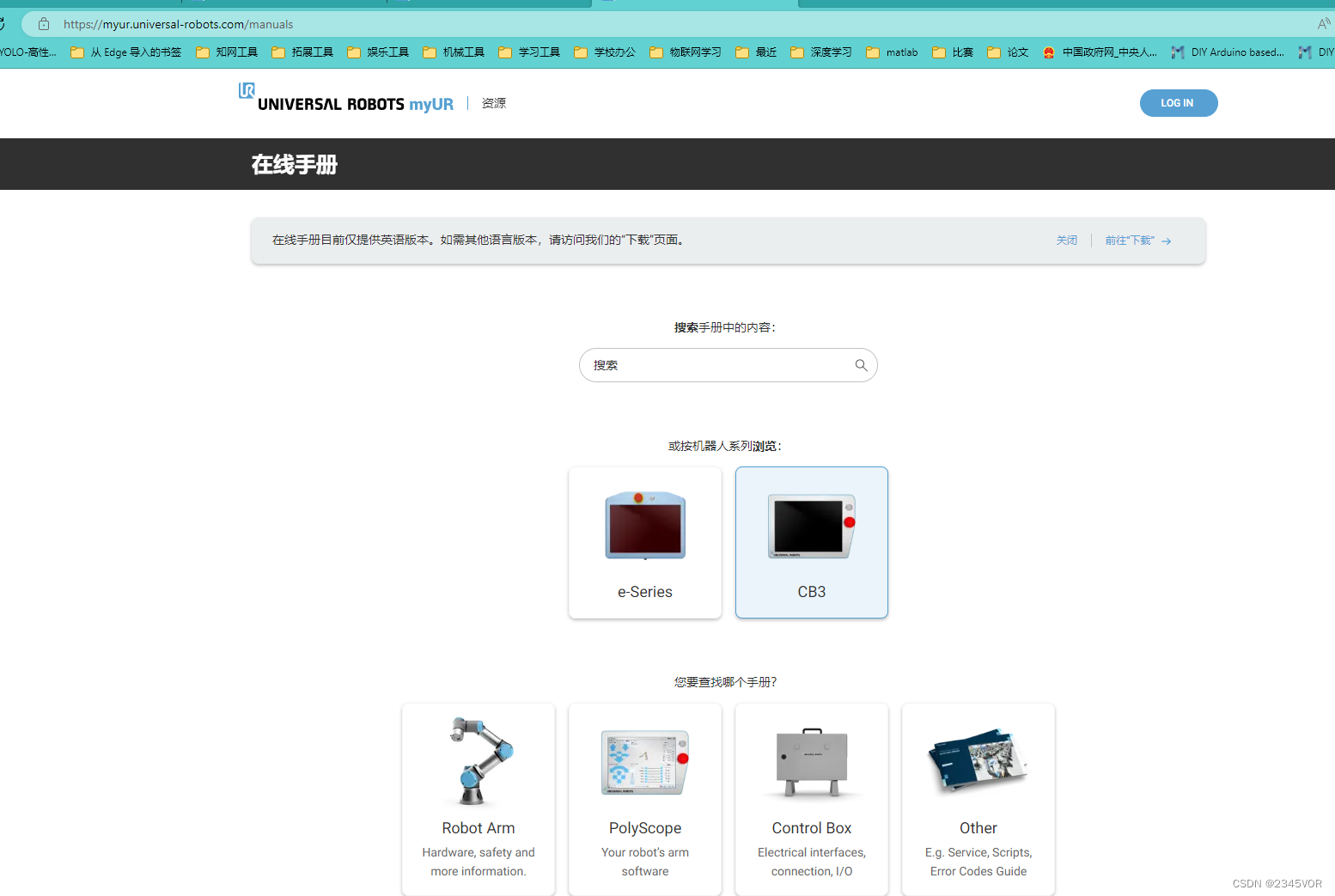Click the control box illustration
1335x896 pixels.
(812, 763)
